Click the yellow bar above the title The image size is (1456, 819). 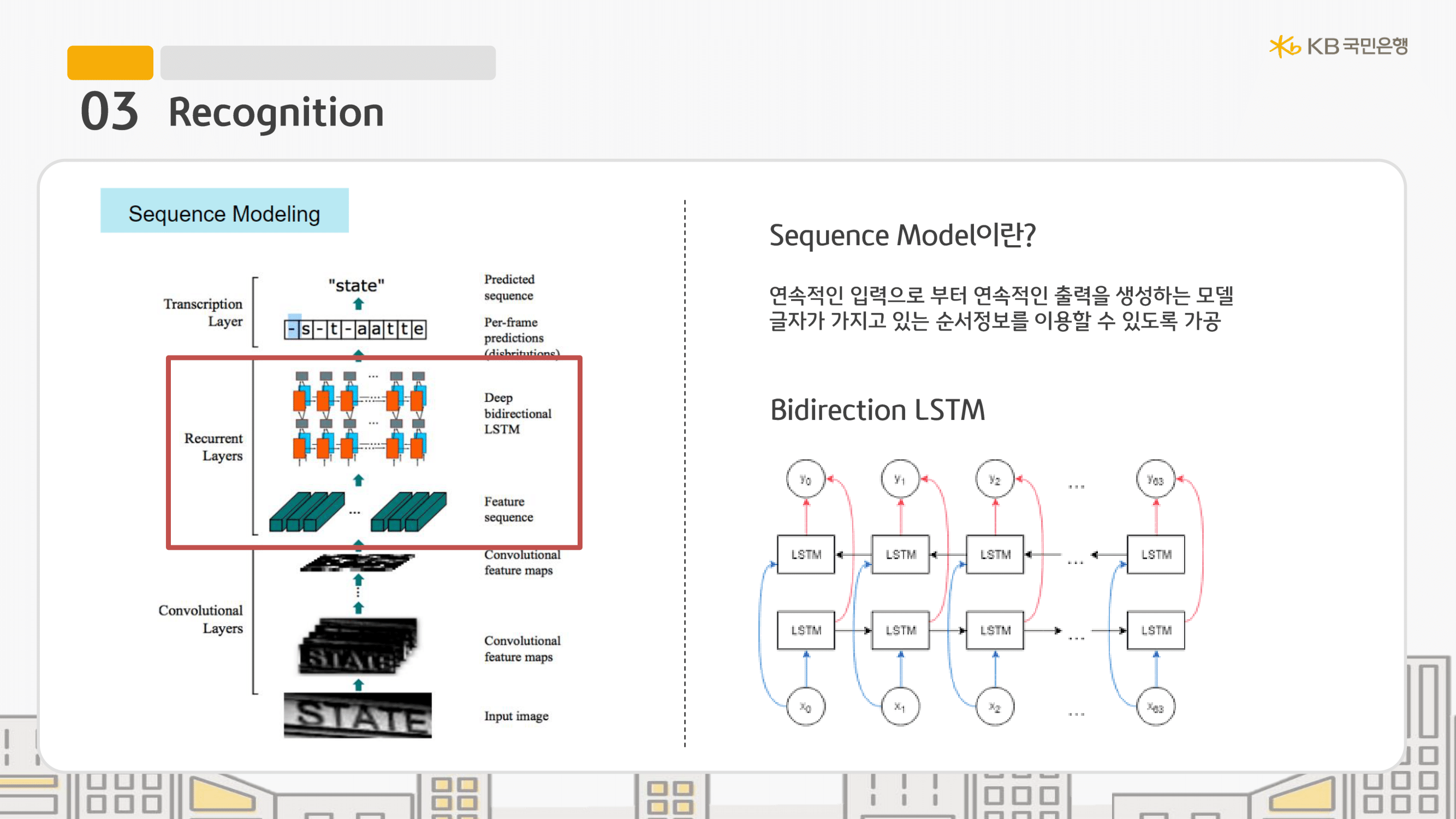[110, 63]
